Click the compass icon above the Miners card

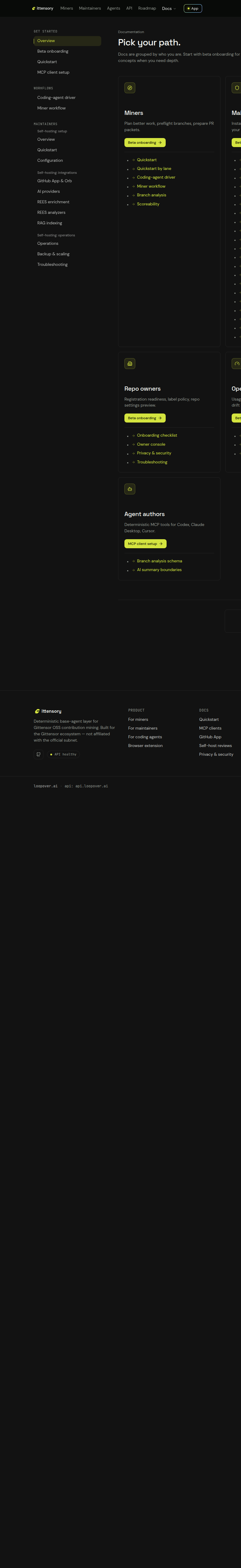tap(130, 88)
